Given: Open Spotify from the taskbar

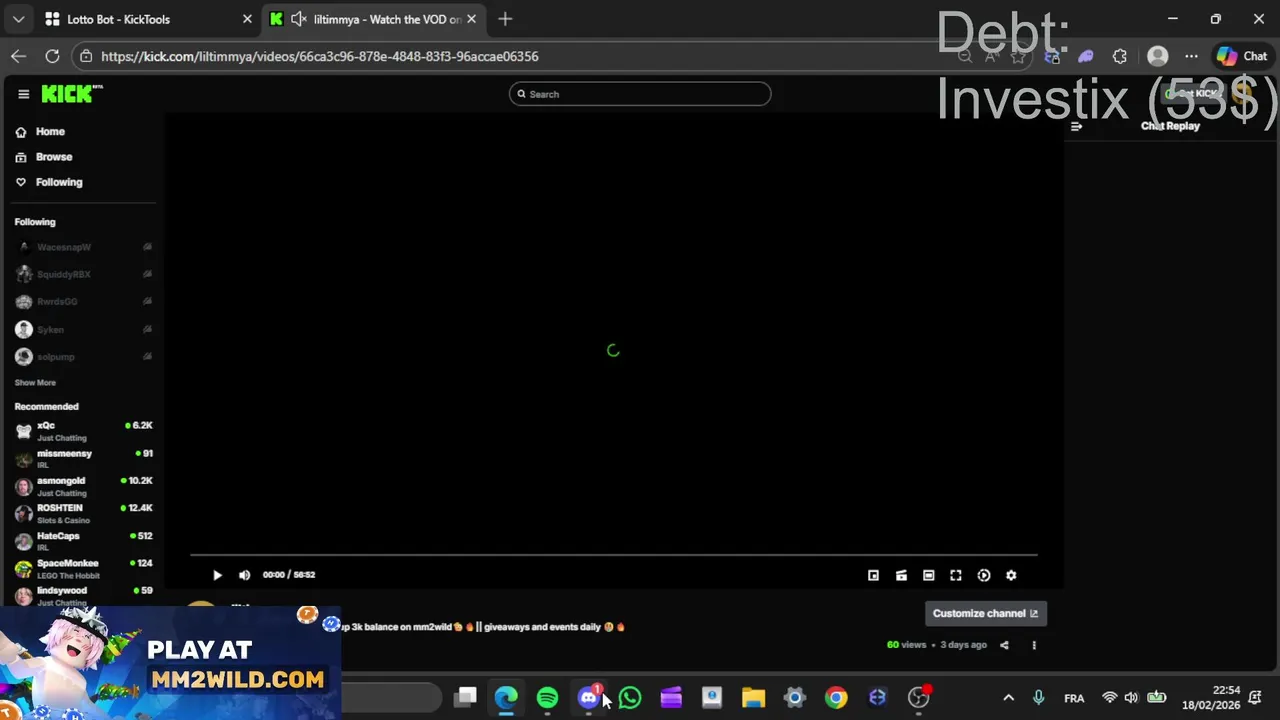Looking at the screenshot, I should pos(547,698).
